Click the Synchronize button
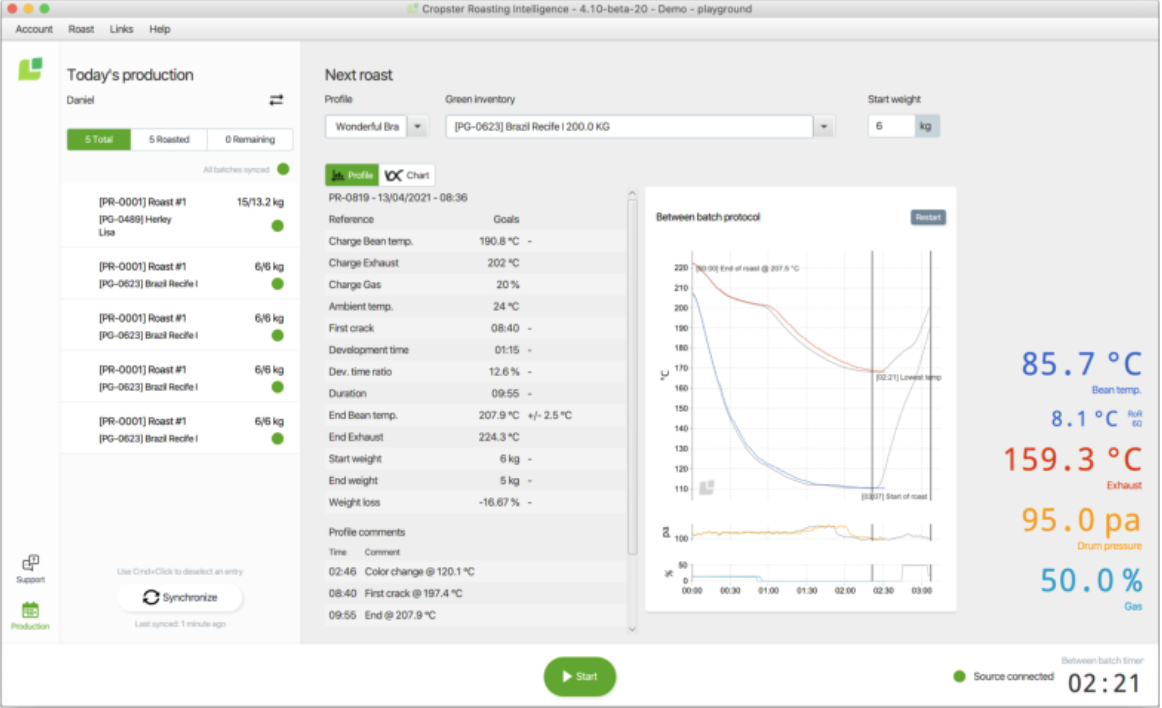The height and width of the screenshot is (708, 1162). tap(180, 598)
